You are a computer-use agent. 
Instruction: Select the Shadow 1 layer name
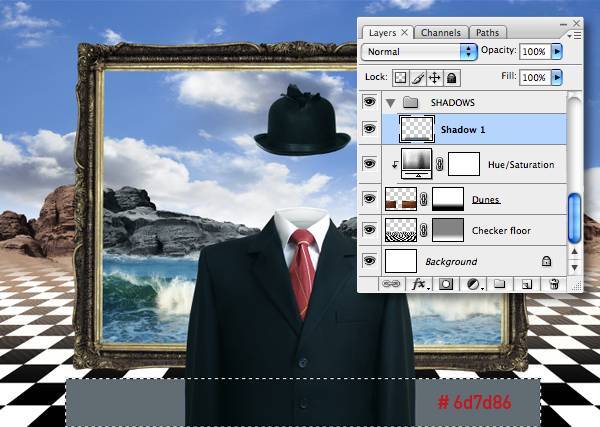point(463,130)
